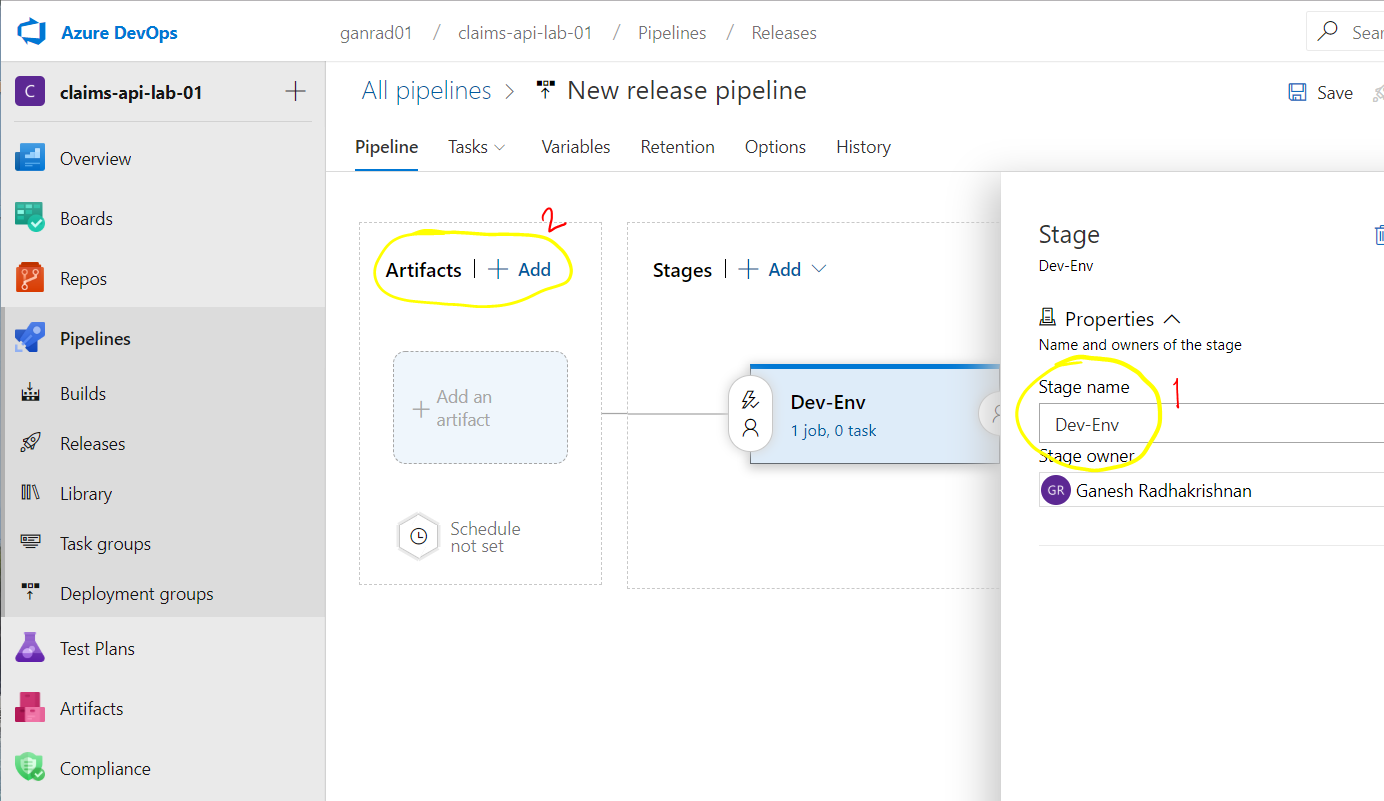This screenshot has height=801, width=1384.
Task: Open post-deployment conditions on Dev-Env stage
Action: pyautogui.click(x=992, y=414)
